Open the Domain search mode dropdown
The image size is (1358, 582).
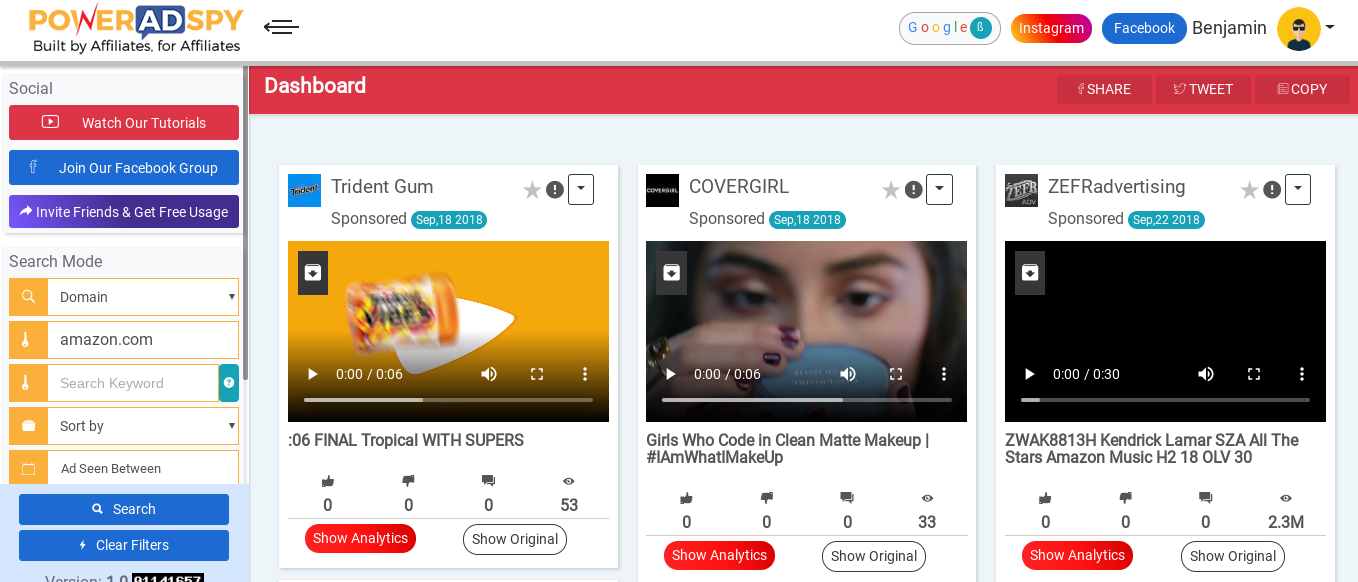click(x=143, y=297)
